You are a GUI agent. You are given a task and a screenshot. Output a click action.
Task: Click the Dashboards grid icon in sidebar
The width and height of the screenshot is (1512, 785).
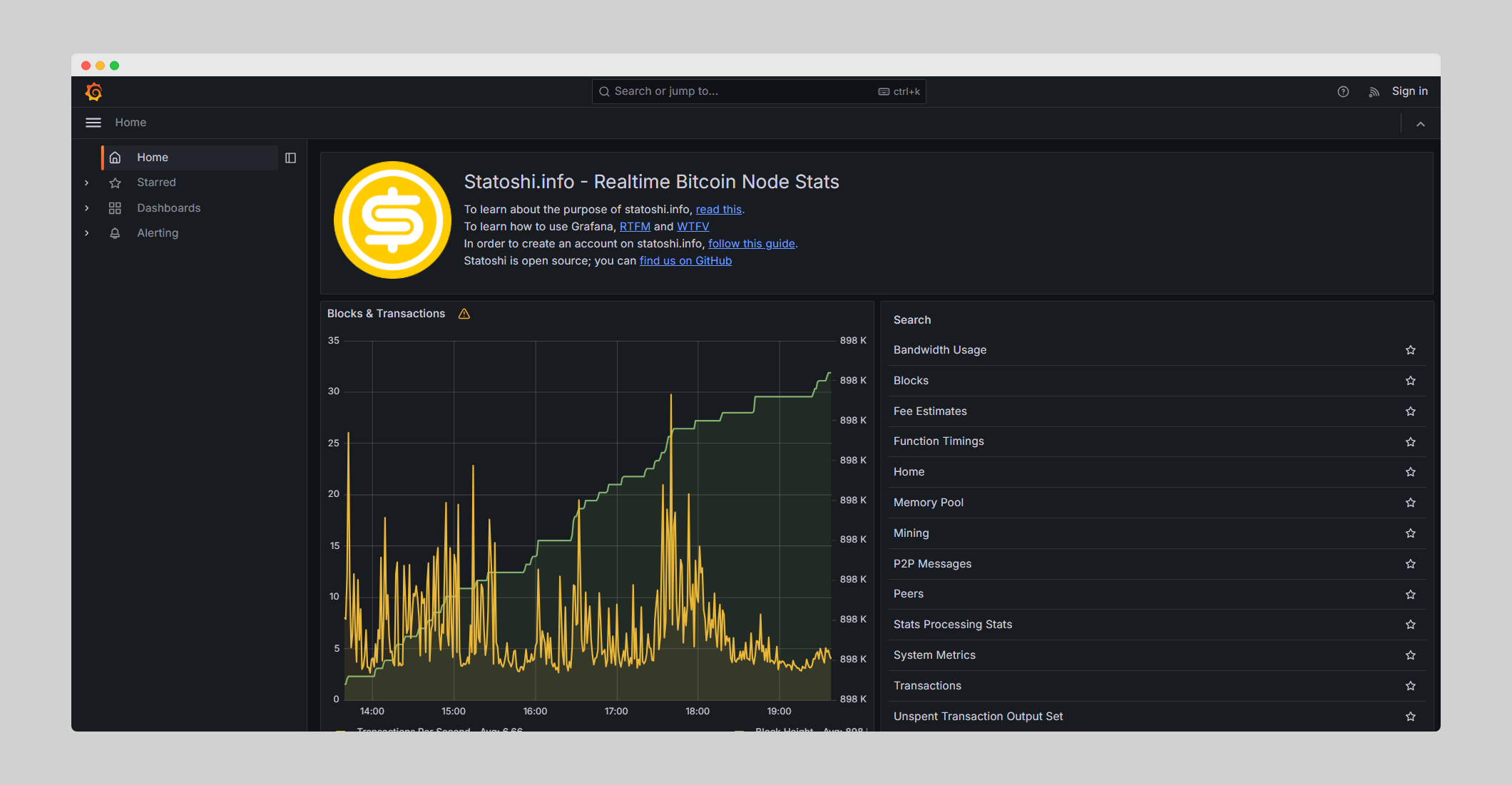pos(115,208)
